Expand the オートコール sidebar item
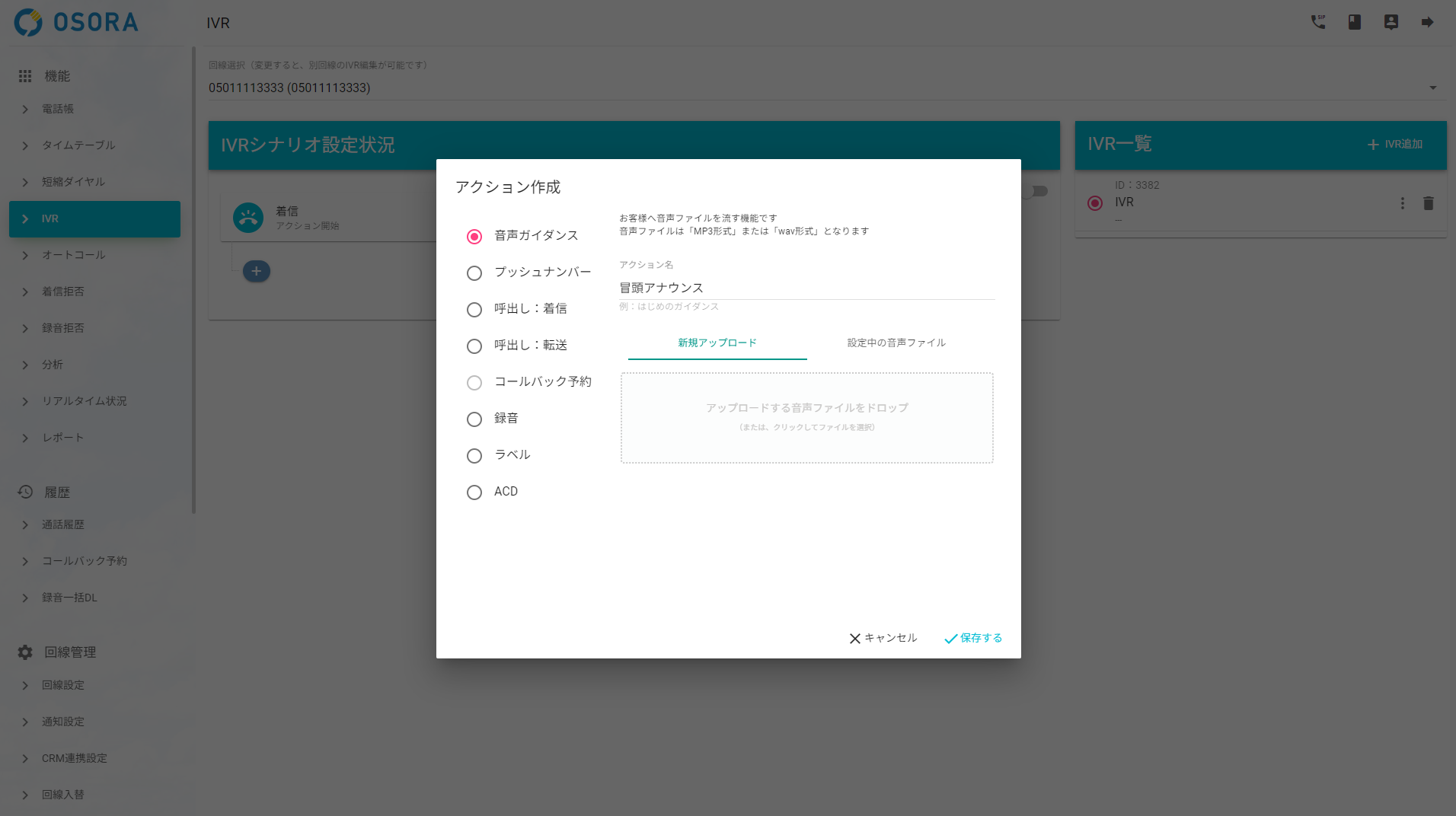The width and height of the screenshot is (1456, 816). coord(25,256)
